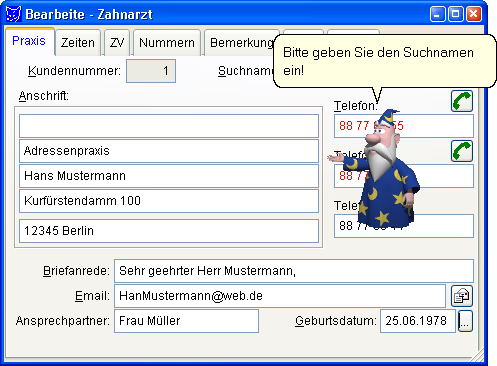Minimize the Bearbeite - Zahnarzt window
Screen dimensions: 497x366
click(437, 14)
